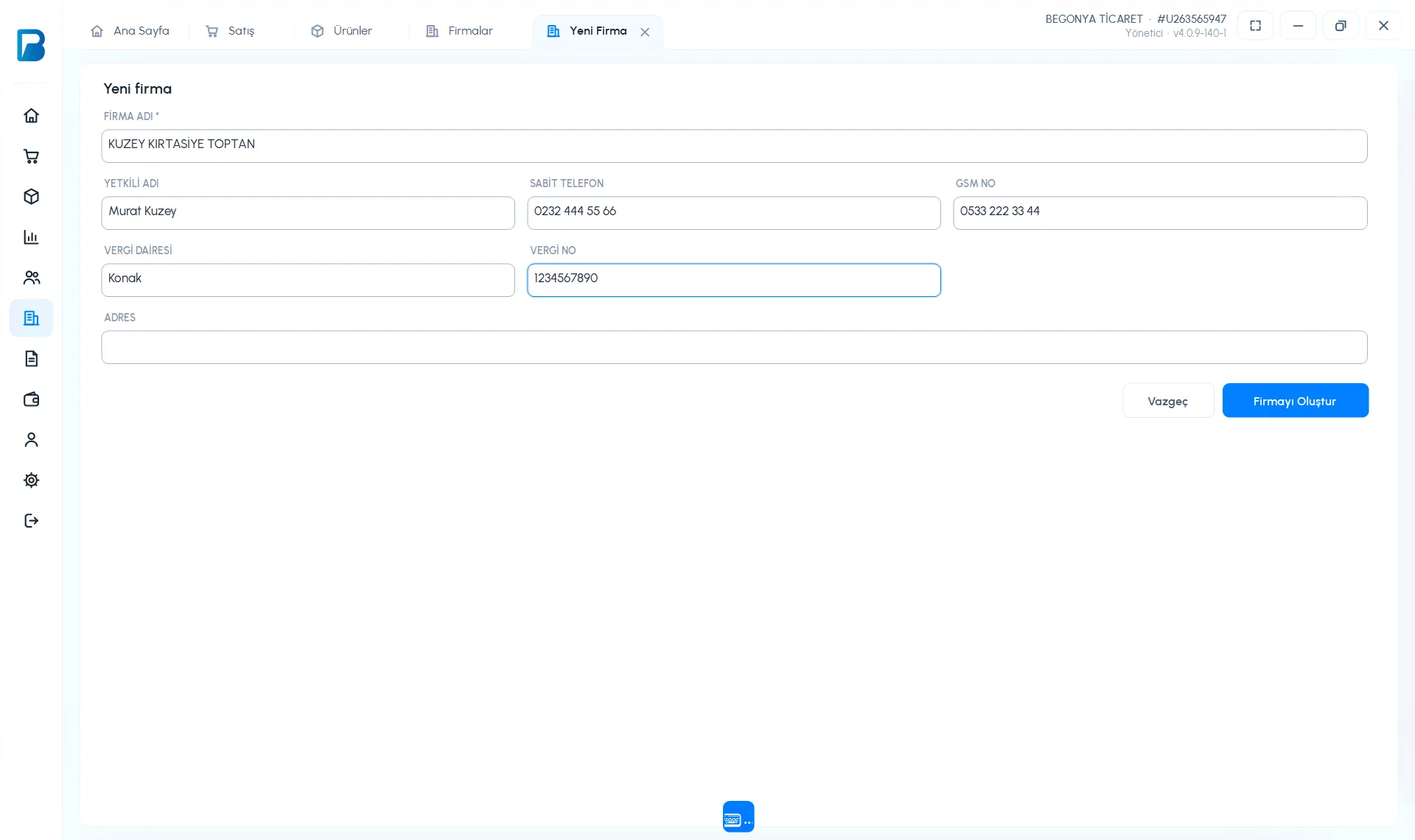This screenshot has height=840, width=1415.
Task: Click the blue B application logo
Action: pyautogui.click(x=31, y=45)
